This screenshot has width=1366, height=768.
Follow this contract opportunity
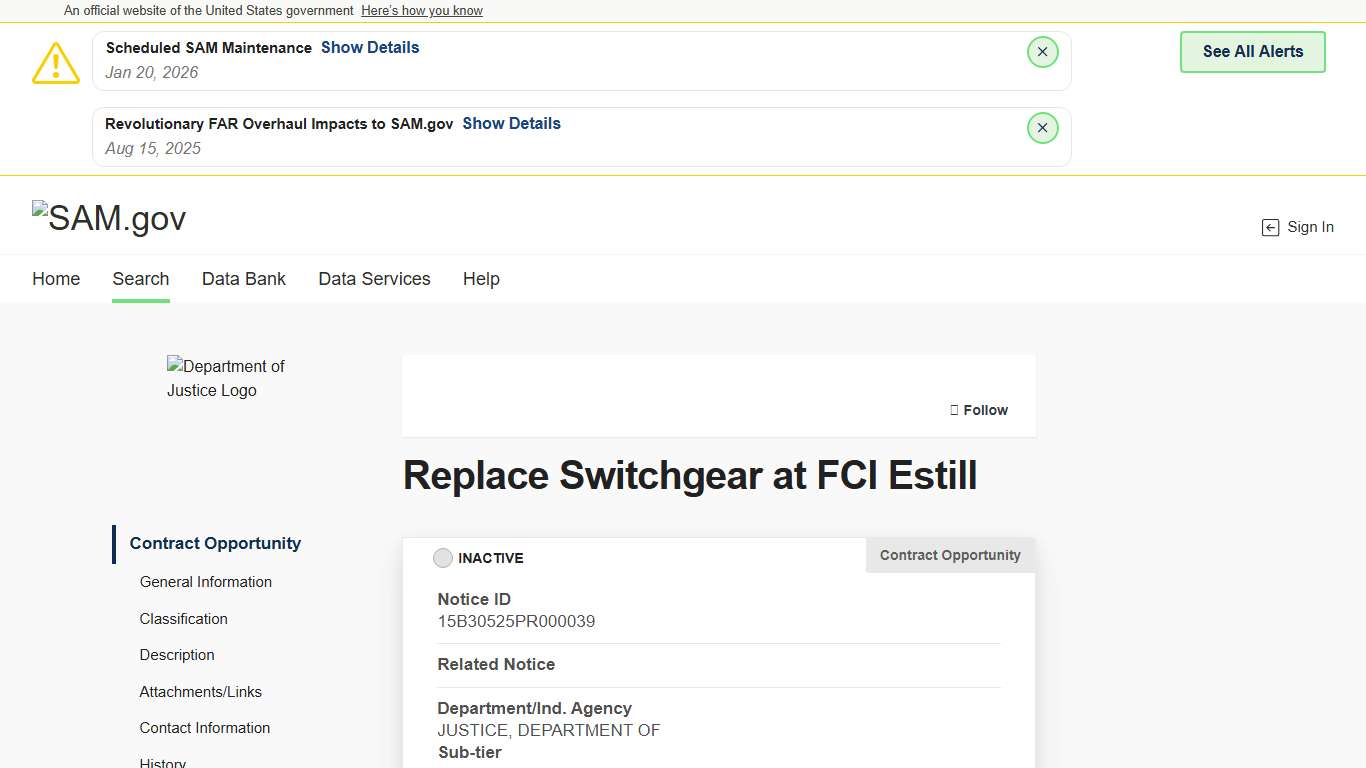[x=979, y=410]
